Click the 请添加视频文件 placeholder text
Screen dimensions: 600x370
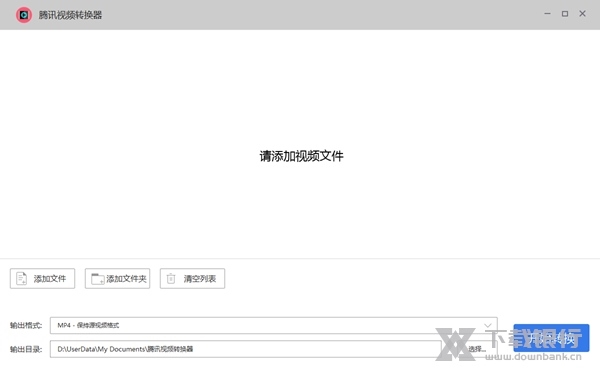pyautogui.click(x=302, y=156)
